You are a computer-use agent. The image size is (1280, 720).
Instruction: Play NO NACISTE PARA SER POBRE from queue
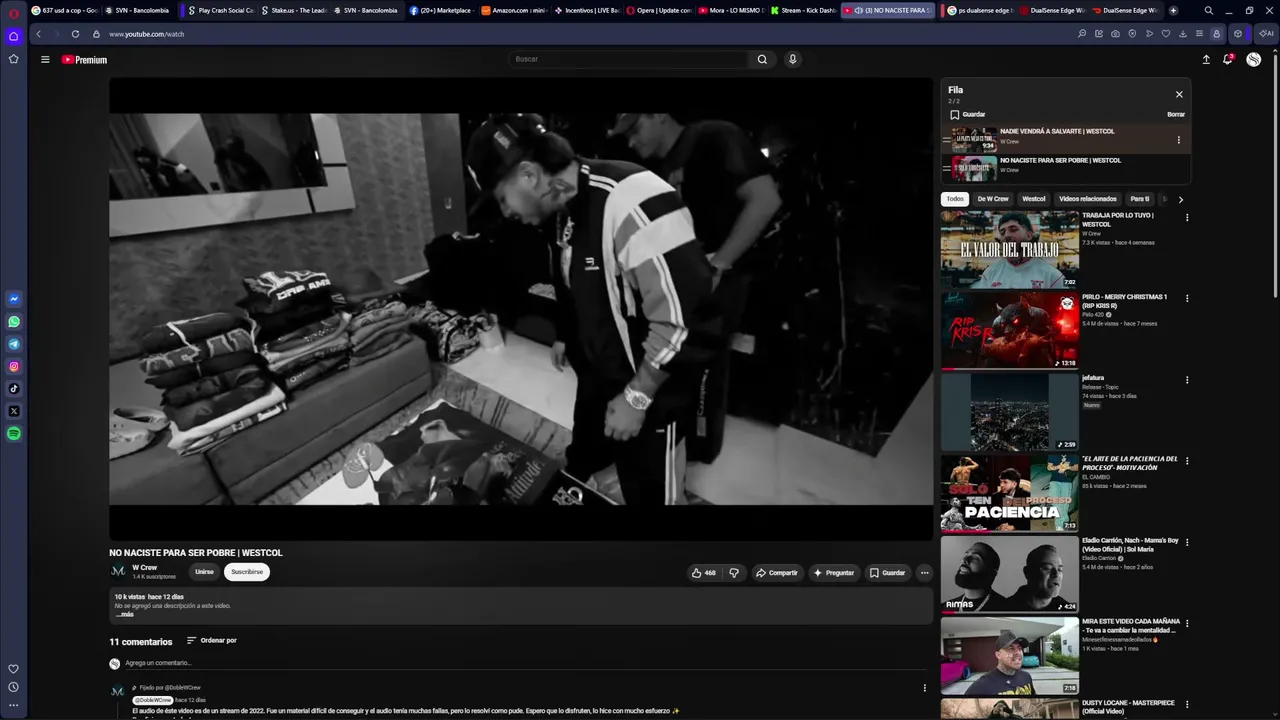1066,168
